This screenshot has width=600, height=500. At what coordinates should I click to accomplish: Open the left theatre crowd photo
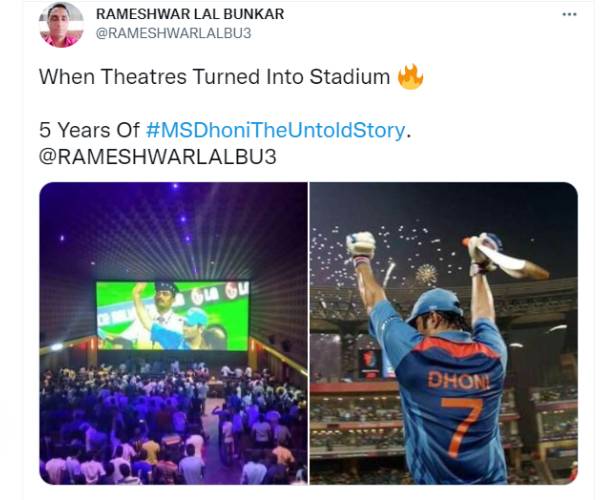click(x=173, y=333)
